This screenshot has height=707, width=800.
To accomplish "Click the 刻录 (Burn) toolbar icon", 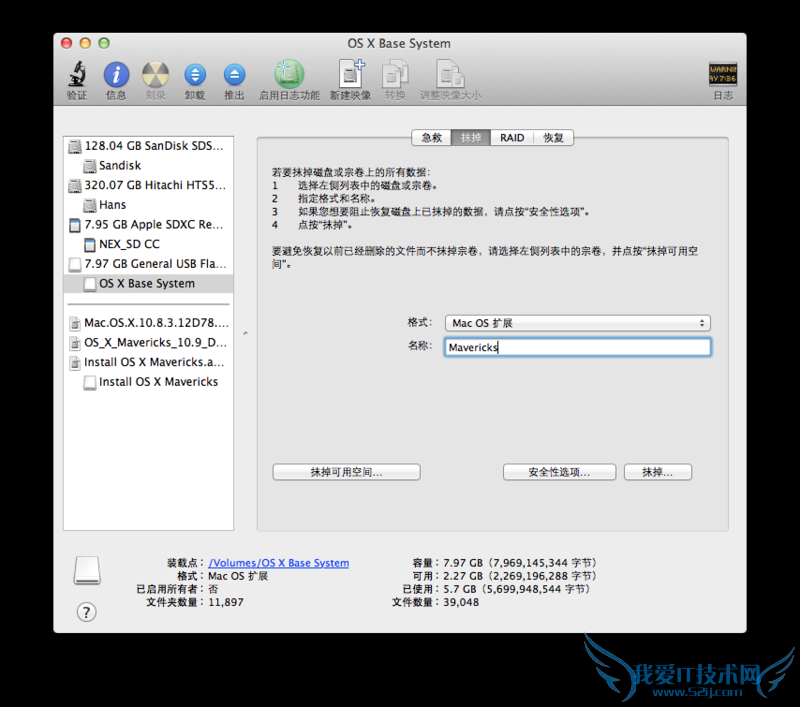I will coord(155,75).
